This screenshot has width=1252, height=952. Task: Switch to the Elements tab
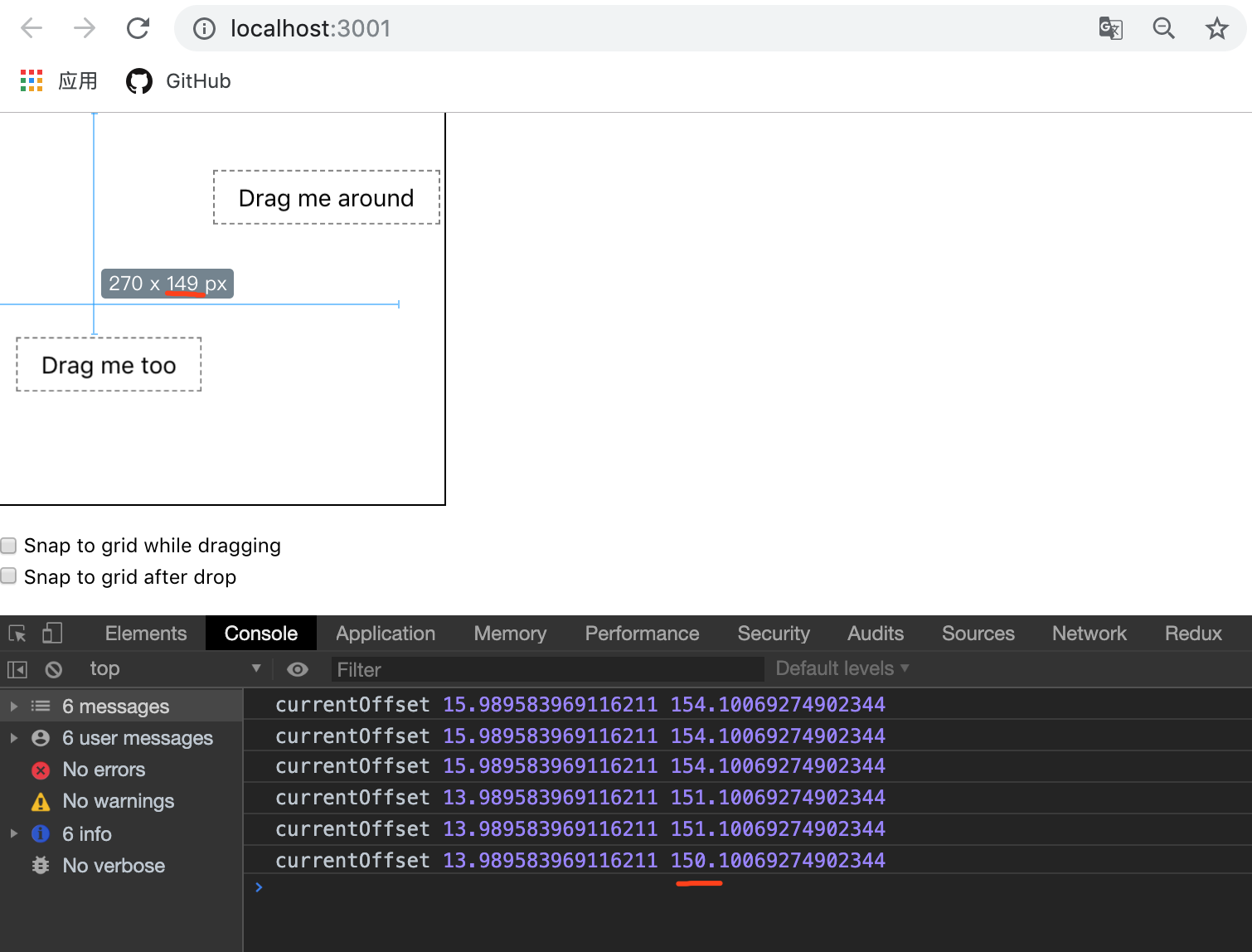click(x=144, y=633)
